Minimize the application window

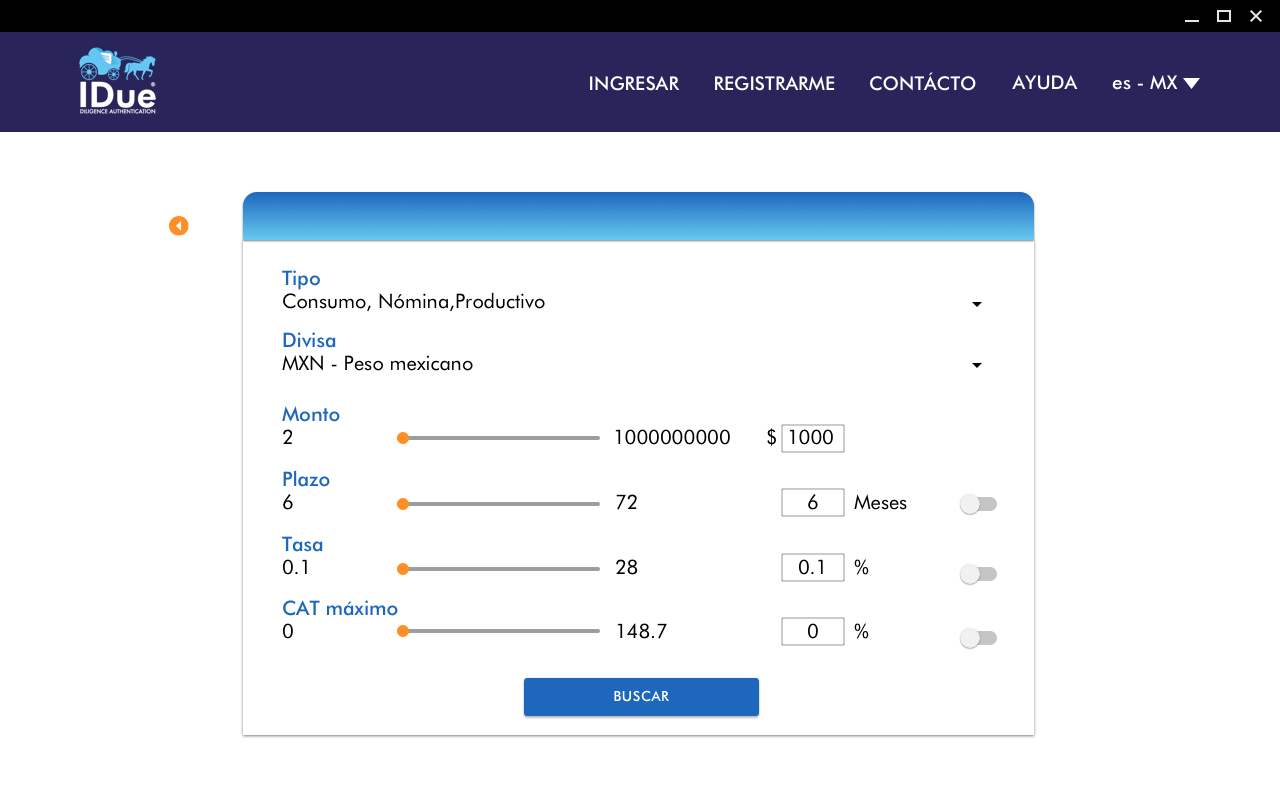1191,16
